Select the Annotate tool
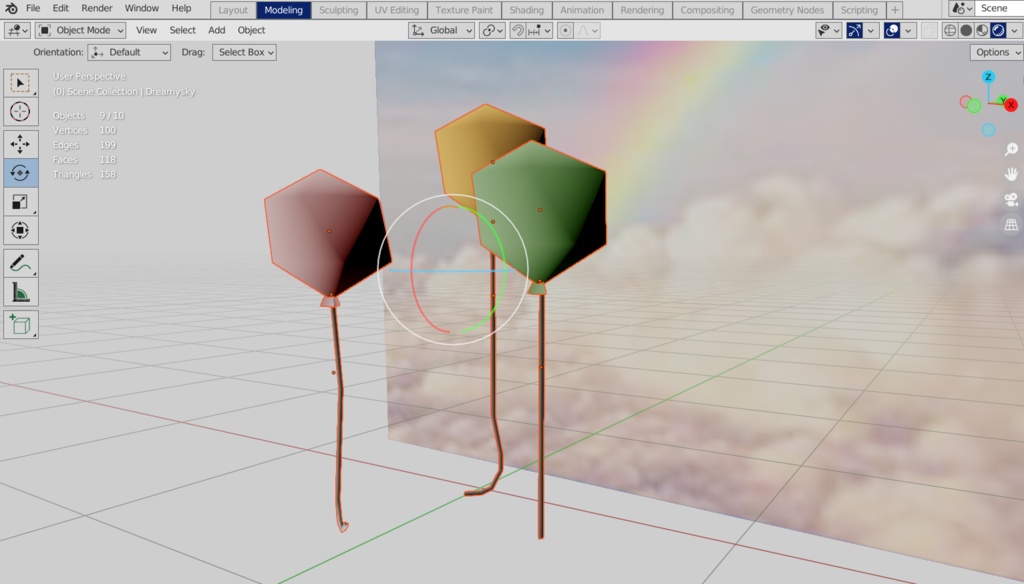This screenshot has height=584, width=1024. tap(20, 263)
